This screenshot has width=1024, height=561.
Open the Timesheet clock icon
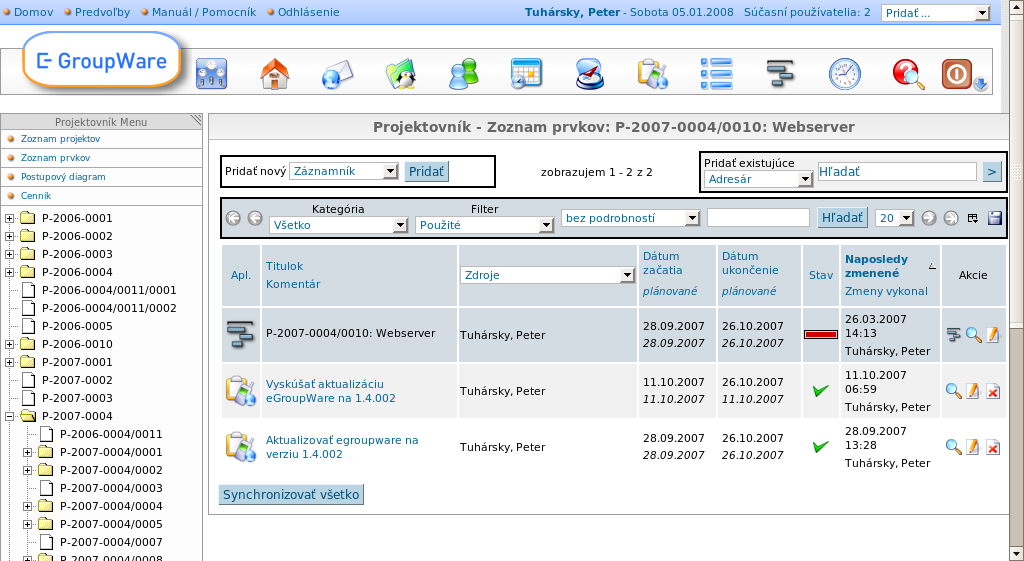pyautogui.click(x=844, y=74)
